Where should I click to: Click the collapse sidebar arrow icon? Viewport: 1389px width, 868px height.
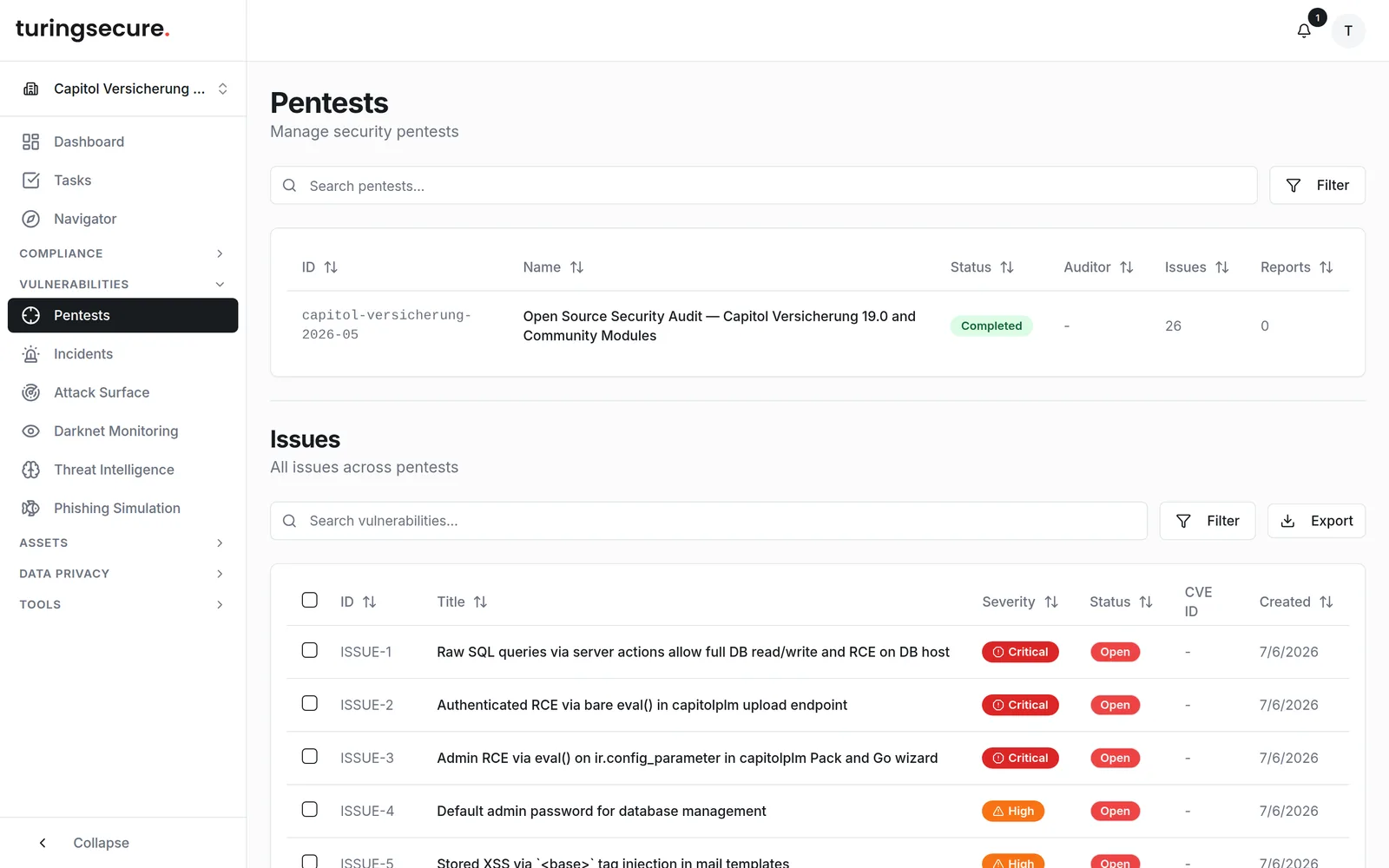(43, 843)
